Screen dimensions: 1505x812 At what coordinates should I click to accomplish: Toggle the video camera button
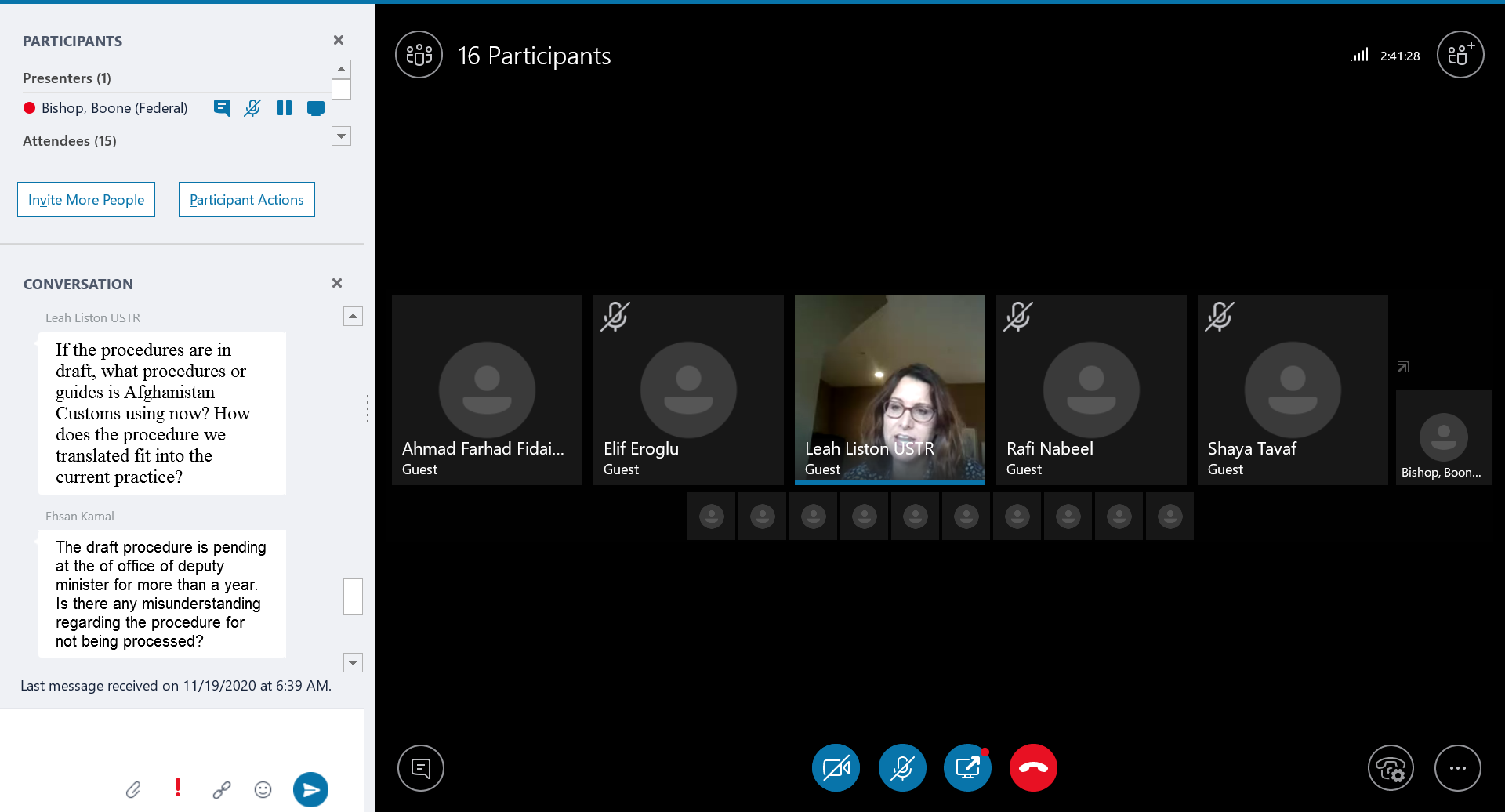click(x=836, y=767)
